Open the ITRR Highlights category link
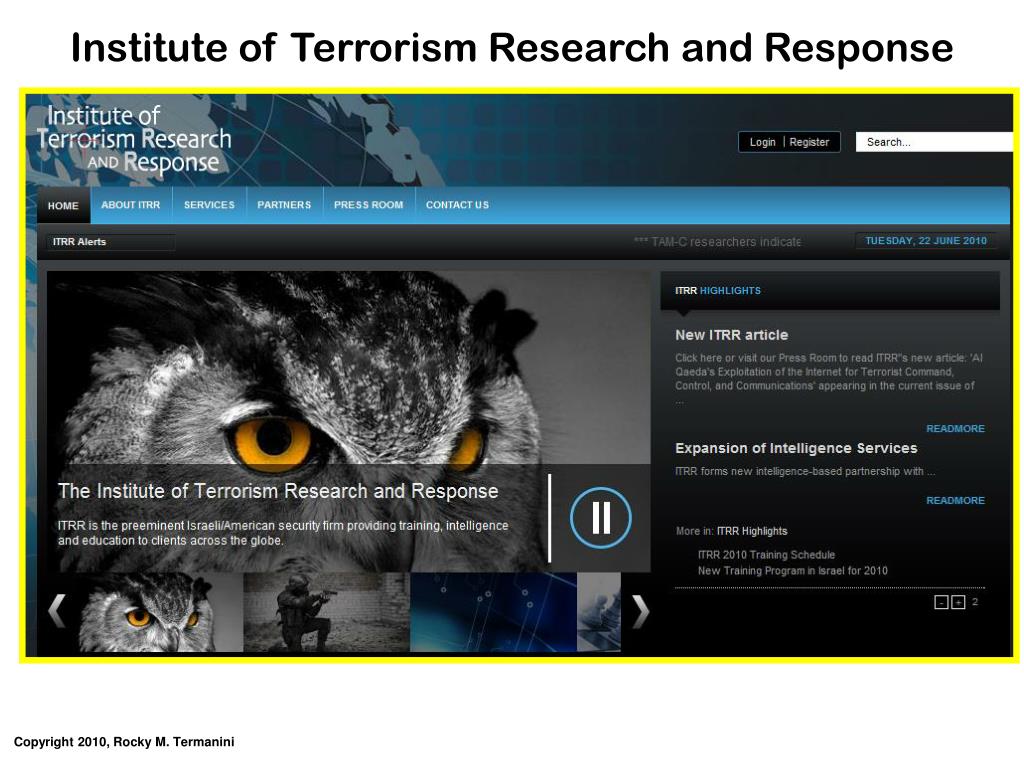The width and height of the screenshot is (1024, 768). click(x=752, y=531)
